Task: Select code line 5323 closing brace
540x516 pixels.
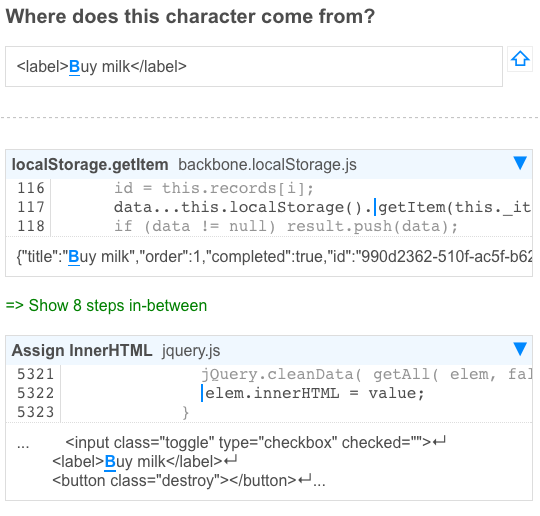Action: coord(186,412)
